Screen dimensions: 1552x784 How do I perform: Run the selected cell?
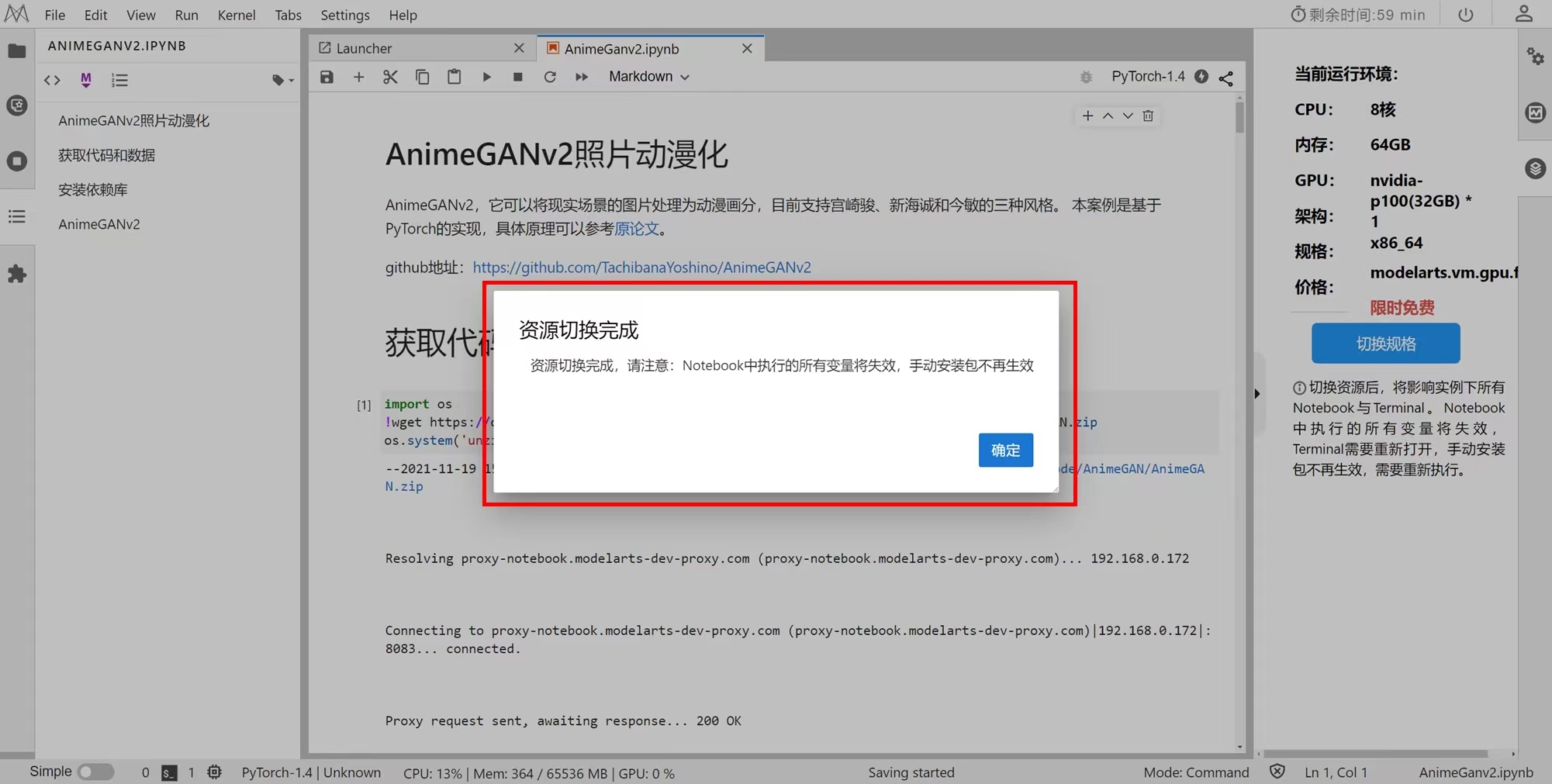(486, 77)
